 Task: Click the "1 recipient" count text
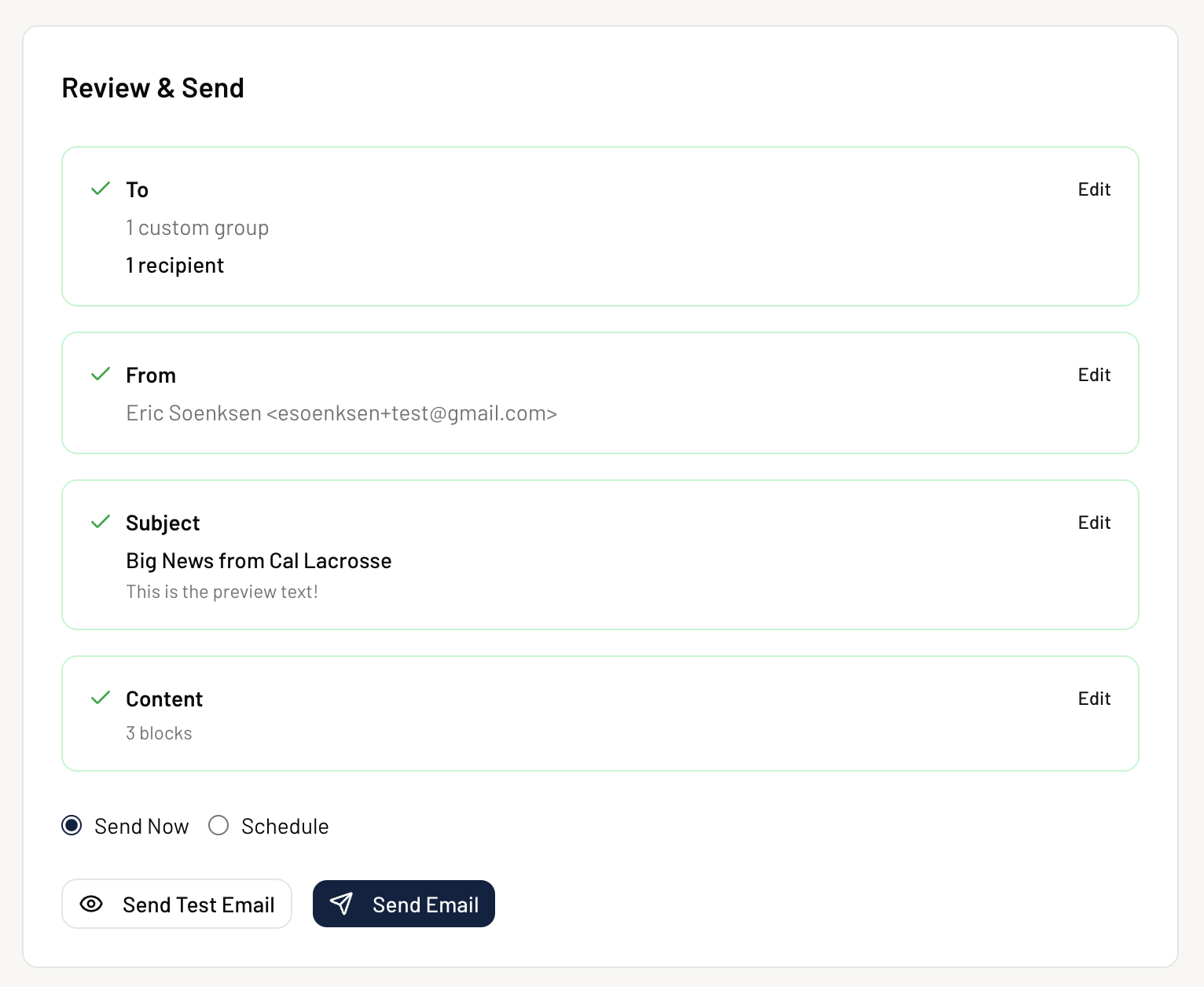pos(174,266)
